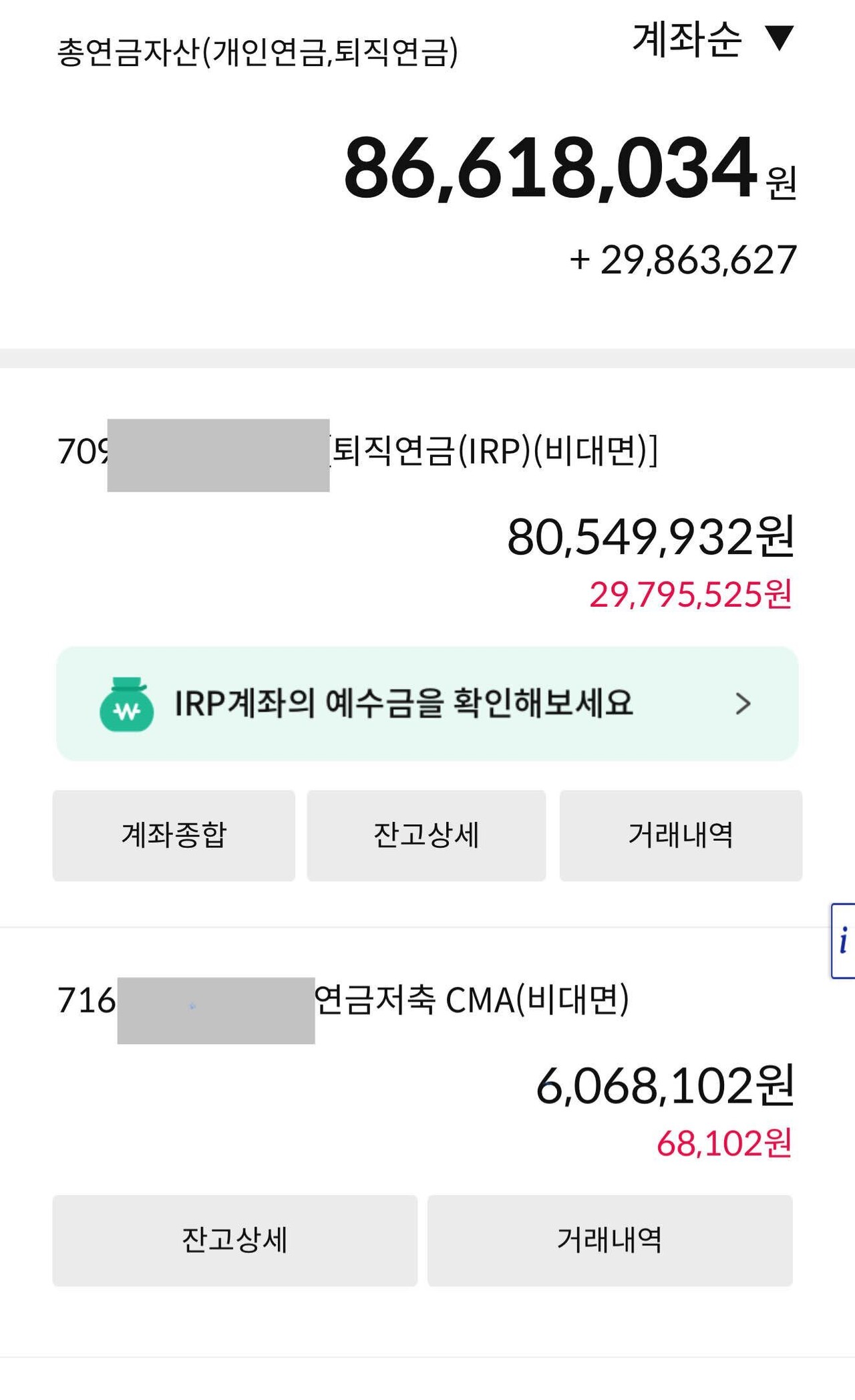Click the IRP 예수금 확인해보세요 banner link
Viewport: 855px width, 1400px height.
[406, 702]
